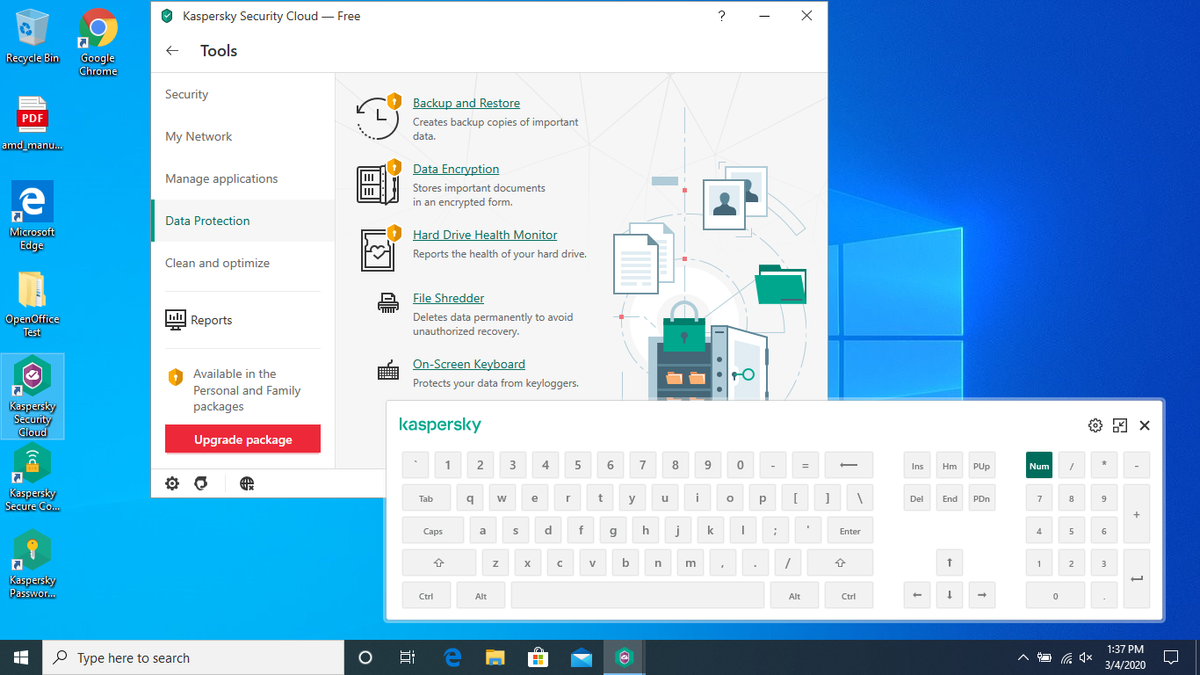This screenshot has height=675, width=1200.
Task: Open the Backup and Restore link
Action: [466, 103]
